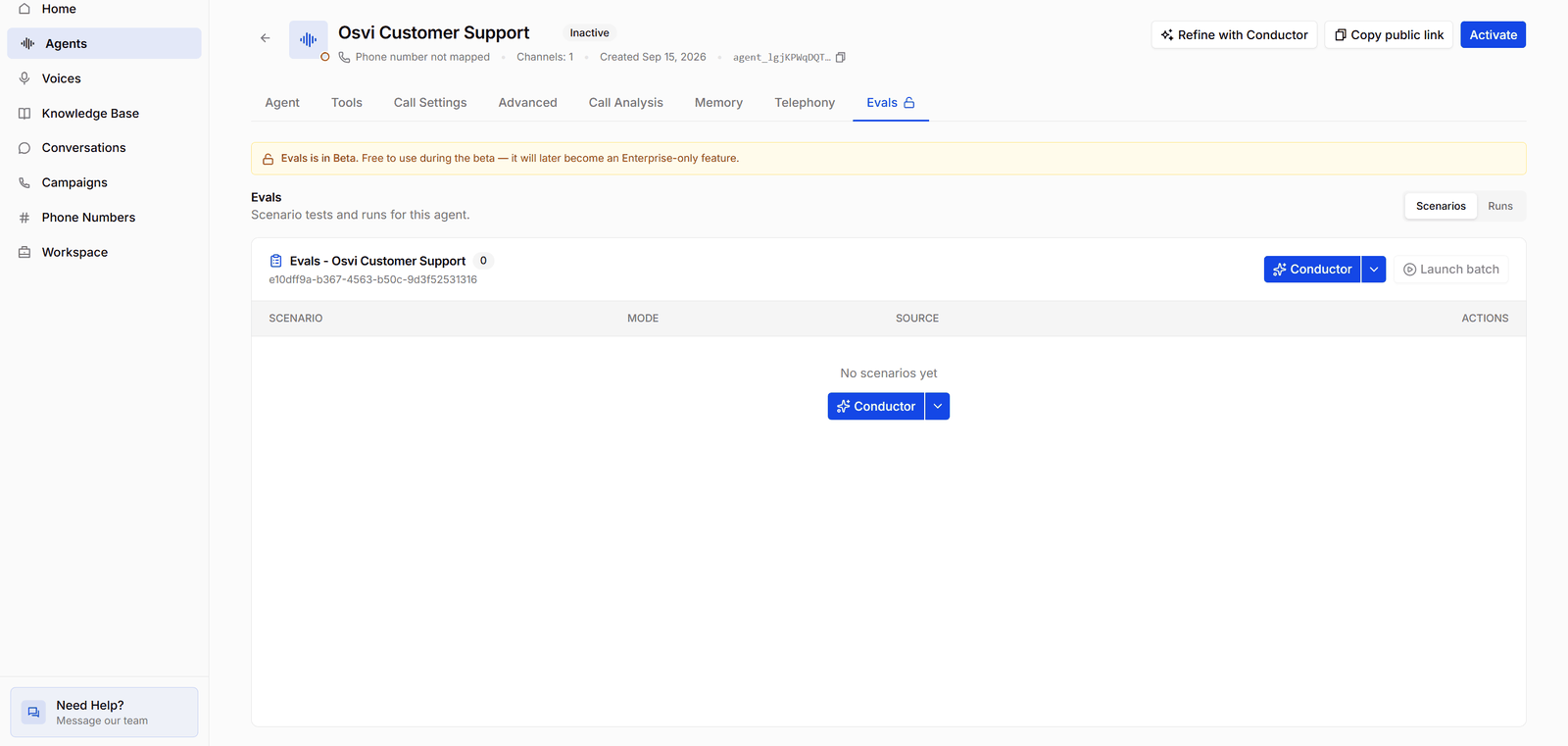Click Refine with Conductor button
The height and width of the screenshot is (746, 1568).
(x=1235, y=34)
